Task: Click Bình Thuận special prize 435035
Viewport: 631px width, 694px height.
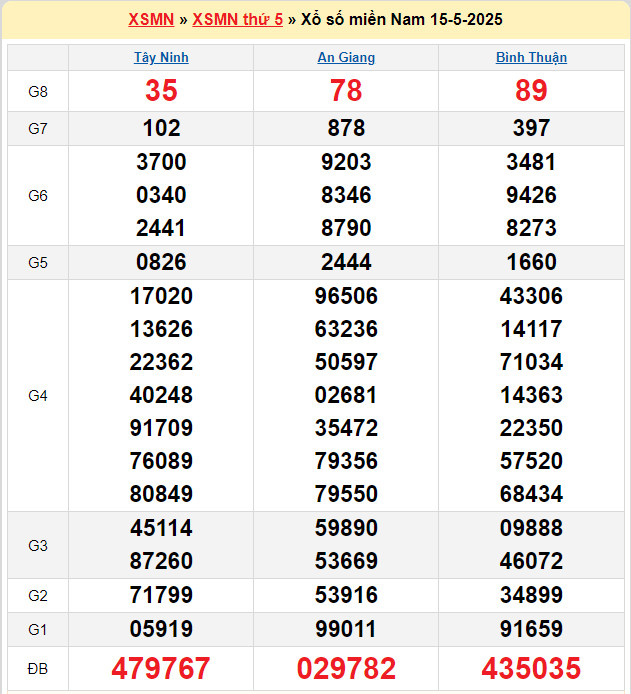Action: [531, 668]
